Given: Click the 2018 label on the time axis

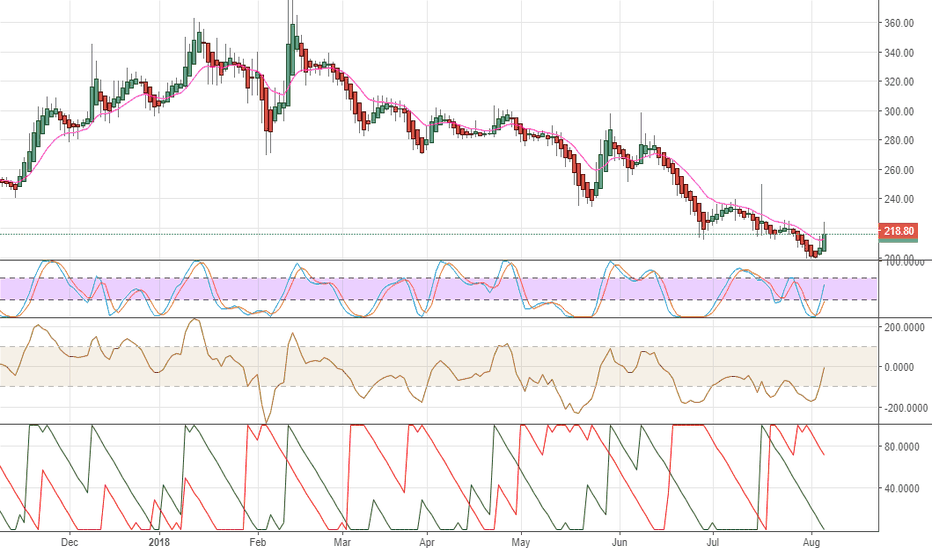Looking at the screenshot, I should coord(159,542).
